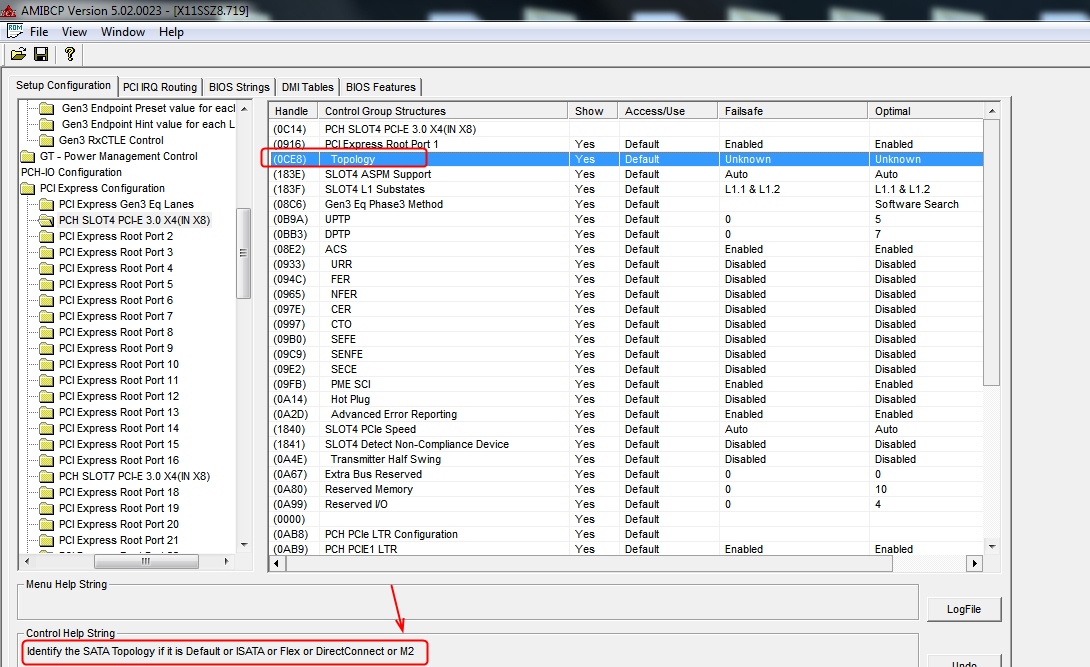Click the Menu Help String field
The width and height of the screenshot is (1090, 667).
467,602
